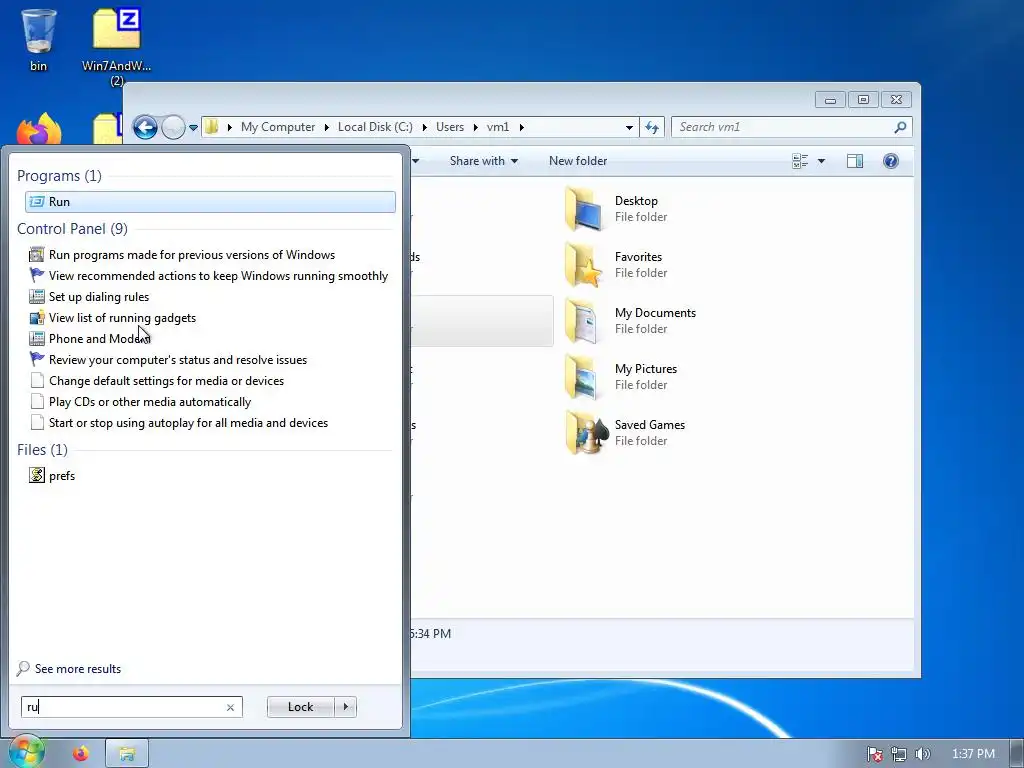
Task: Open the Share with dropdown menu
Action: tap(483, 161)
